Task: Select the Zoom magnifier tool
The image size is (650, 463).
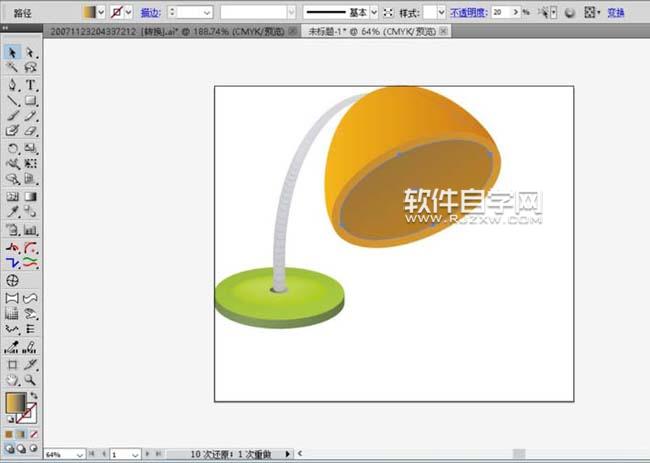Action: 30,380
